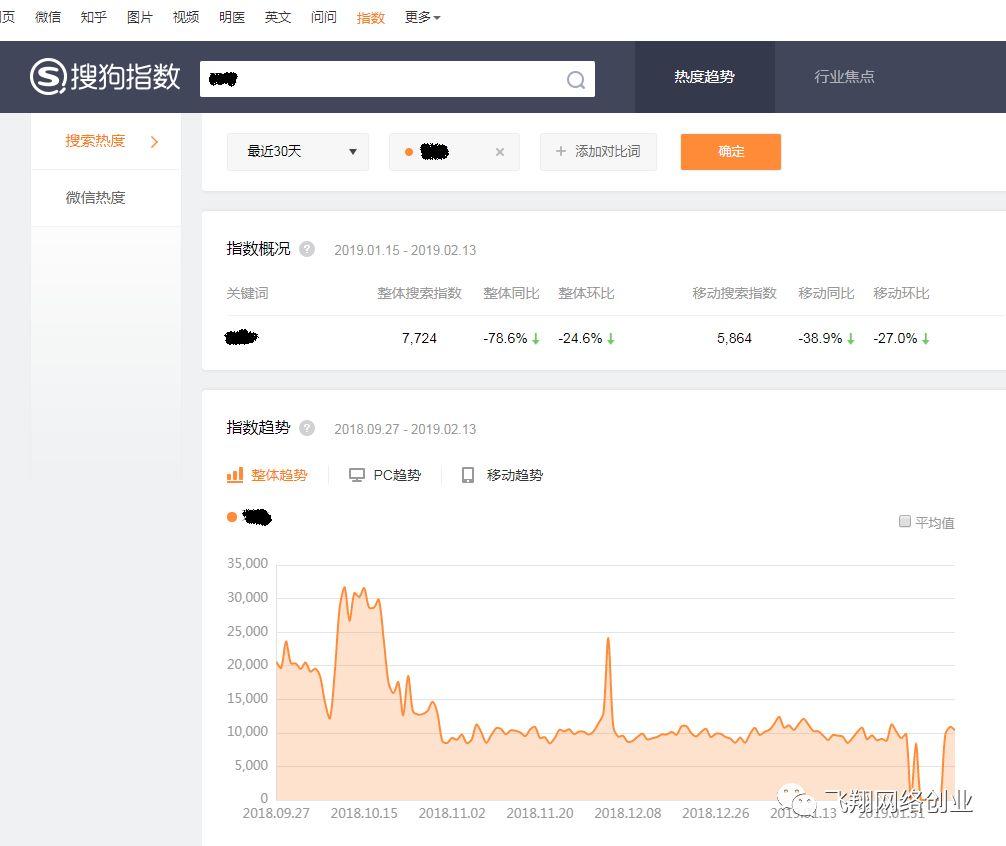Open the 最近30天 dropdown

click(x=297, y=151)
